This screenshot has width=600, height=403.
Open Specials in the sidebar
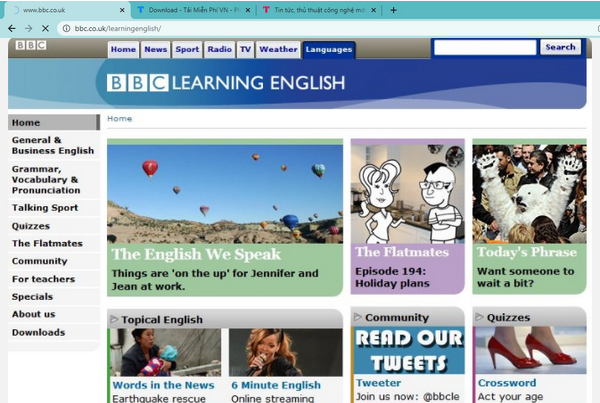click(53, 297)
